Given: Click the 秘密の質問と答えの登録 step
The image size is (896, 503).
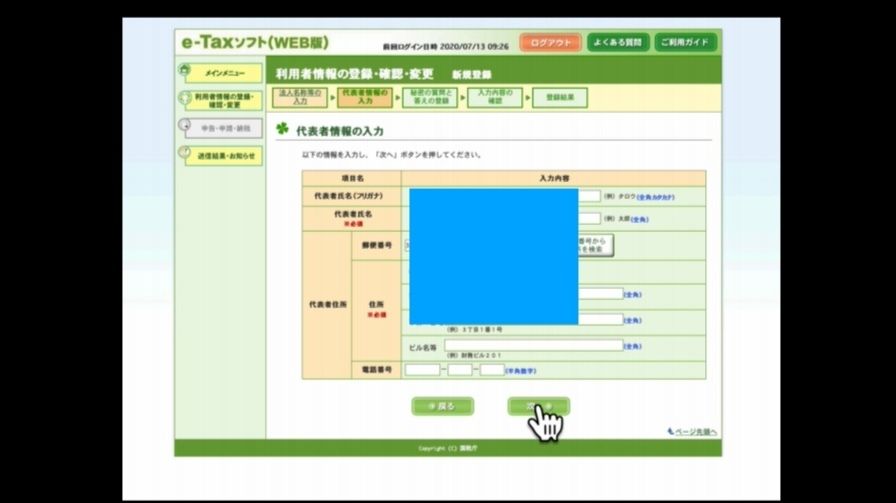Looking at the screenshot, I should 430,97.
